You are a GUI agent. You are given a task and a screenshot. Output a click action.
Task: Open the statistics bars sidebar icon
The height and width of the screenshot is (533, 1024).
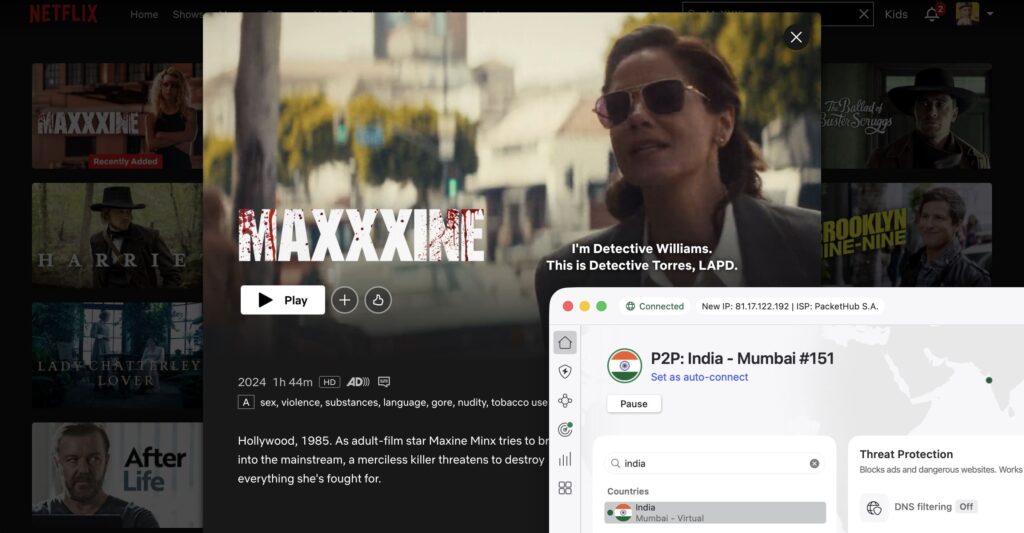click(x=565, y=459)
